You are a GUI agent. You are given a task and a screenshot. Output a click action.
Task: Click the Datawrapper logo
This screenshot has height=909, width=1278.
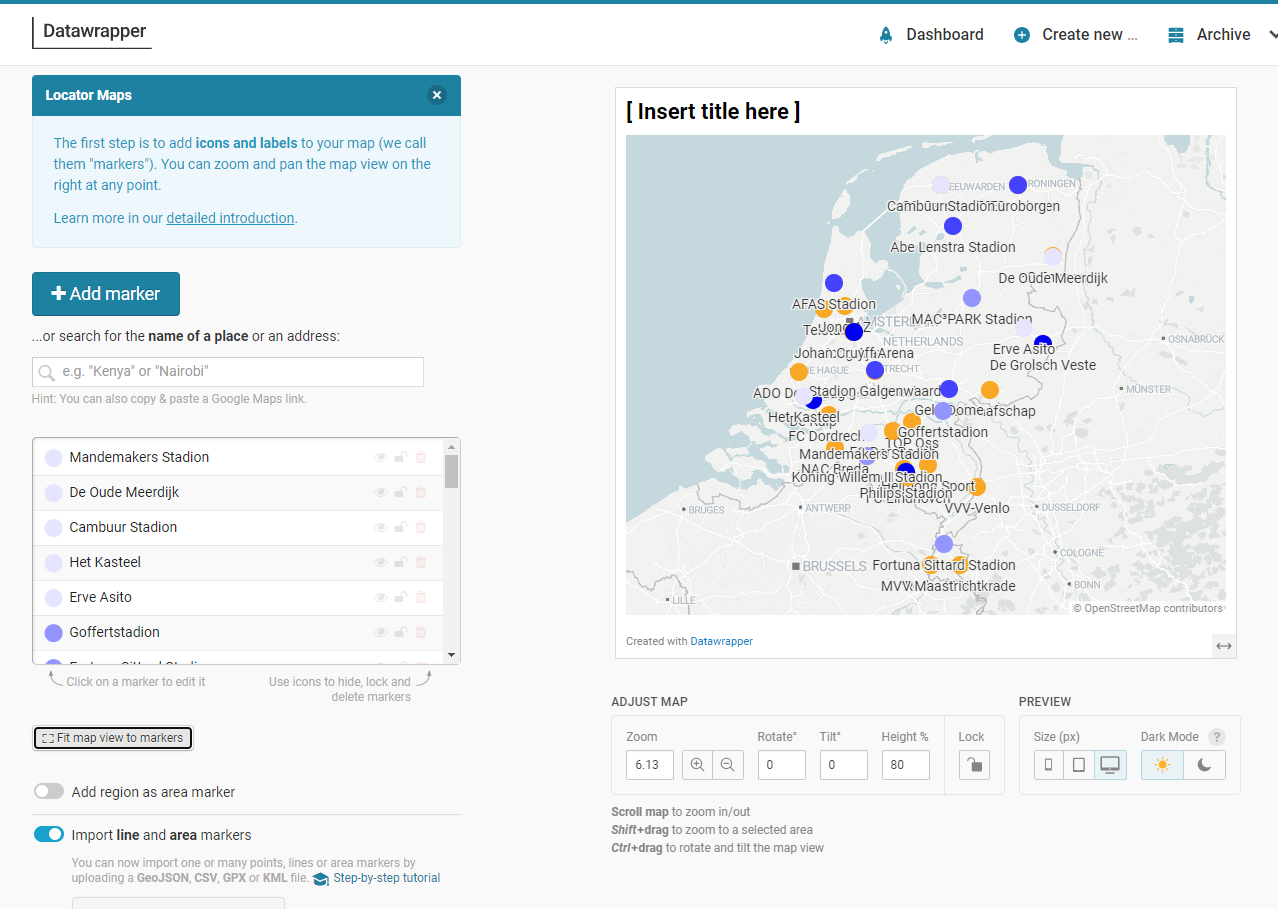(x=92, y=32)
